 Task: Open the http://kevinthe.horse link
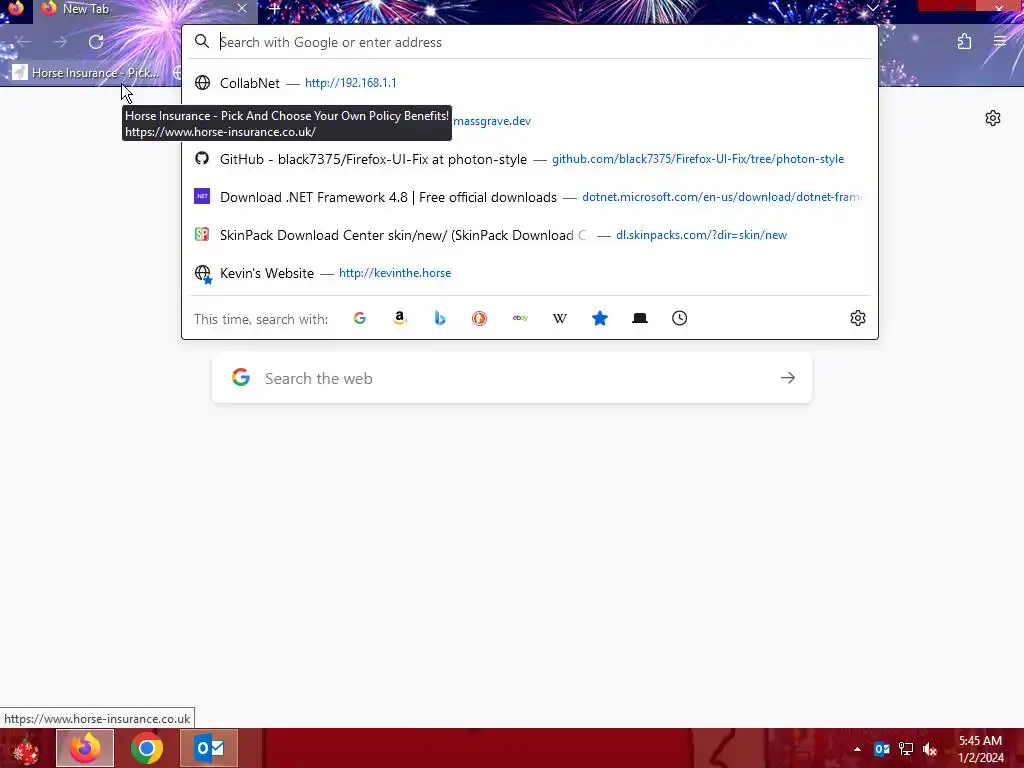pyautogui.click(x=395, y=273)
